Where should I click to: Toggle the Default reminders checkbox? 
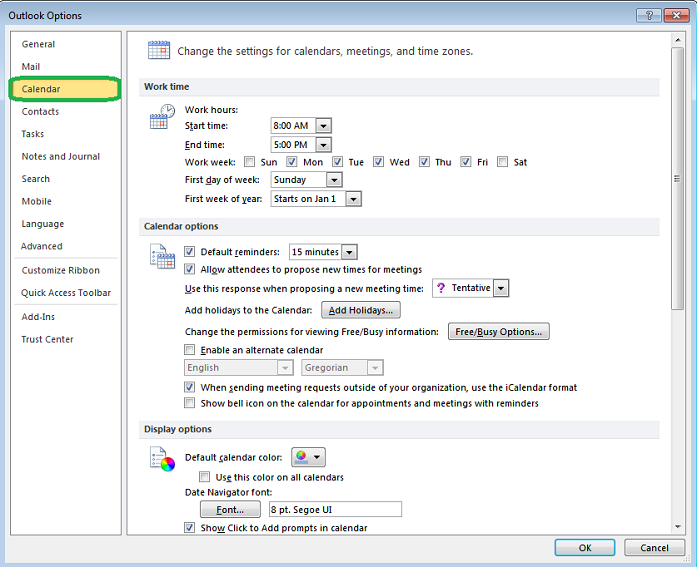[x=189, y=252]
